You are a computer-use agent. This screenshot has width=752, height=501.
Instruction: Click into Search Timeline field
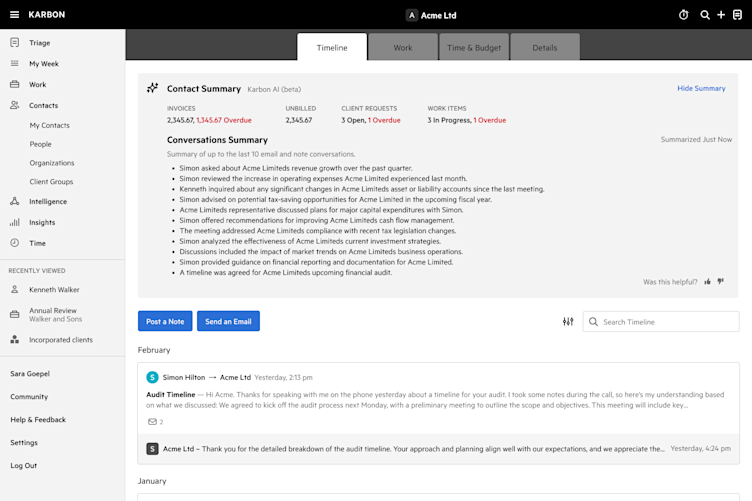[x=661, y=322]
